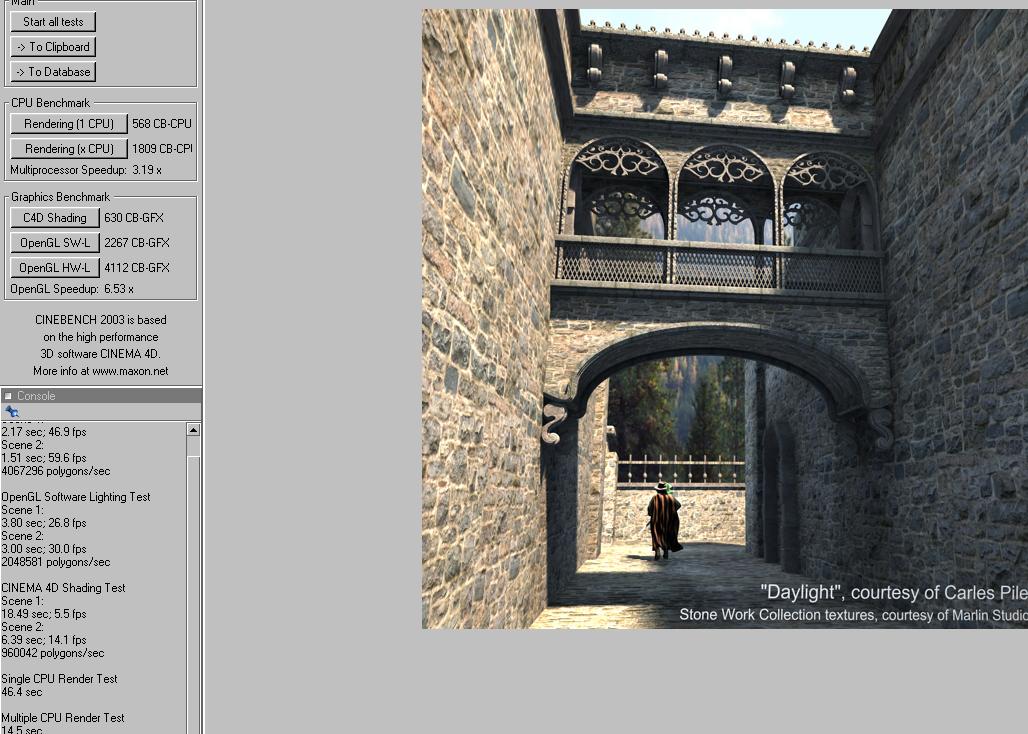The height and width of the screenshot is (734, 1028).
Task: Run the Rendering (x CPU) benchmark
Action: 69,149
